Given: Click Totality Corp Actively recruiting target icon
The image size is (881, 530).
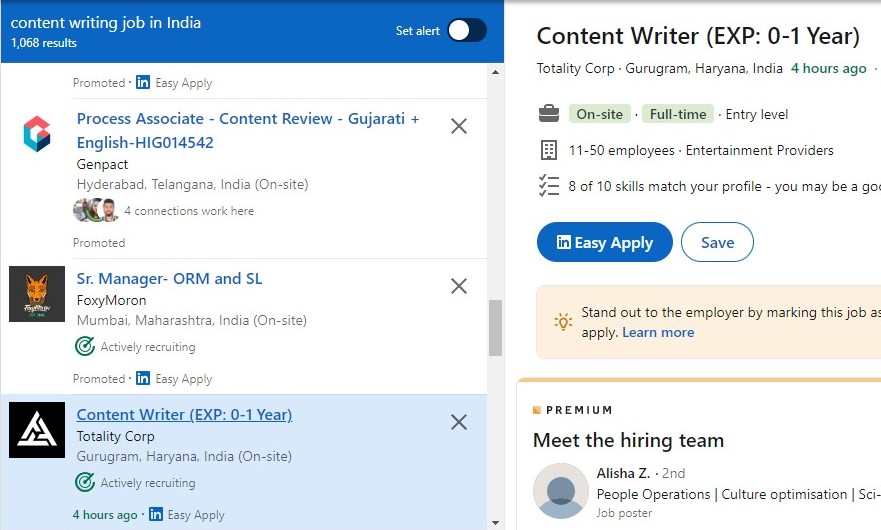Looking at the screenshot, I should tap(85, 482).
